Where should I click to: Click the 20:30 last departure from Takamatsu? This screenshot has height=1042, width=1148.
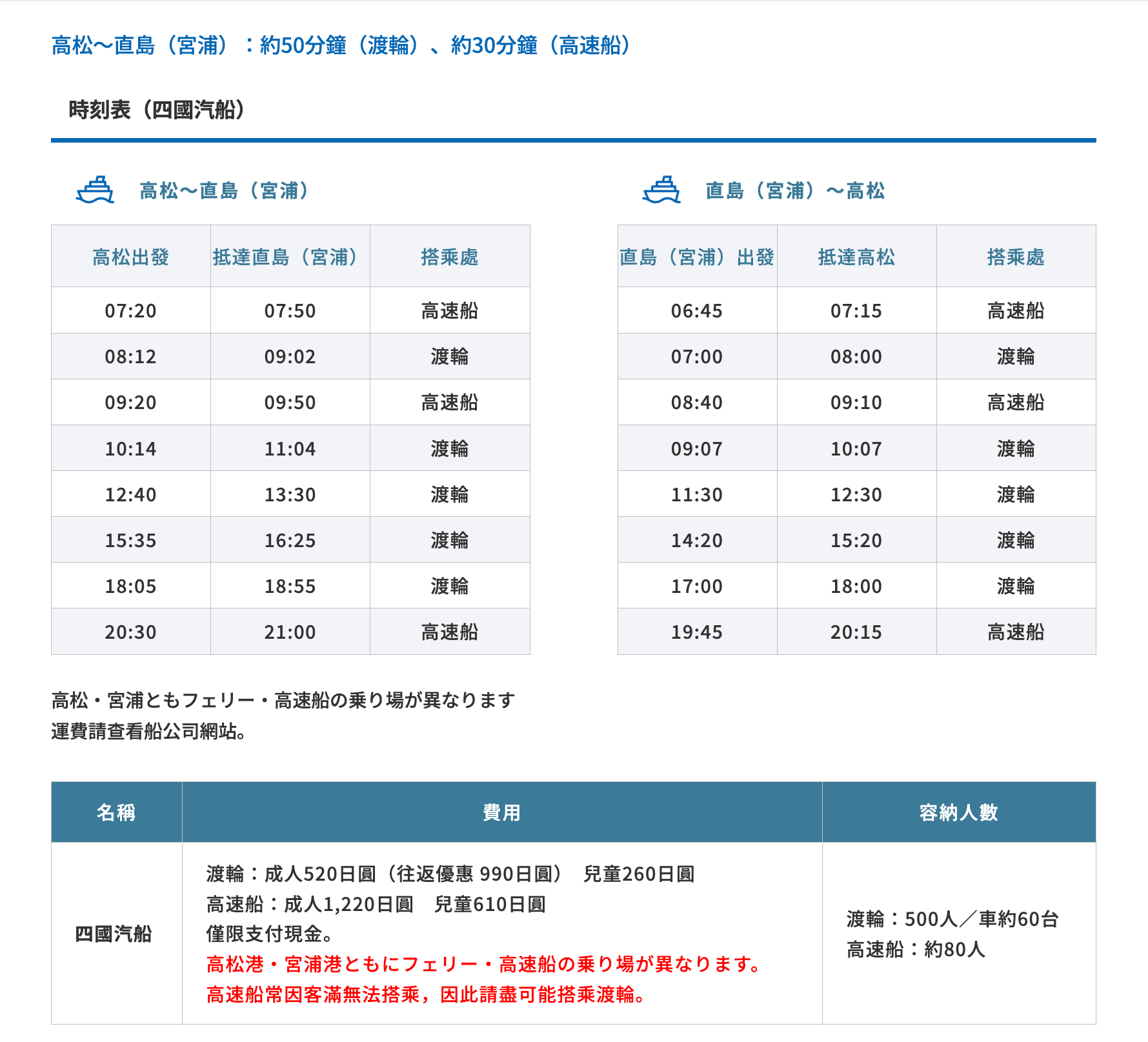tap(130, 632)
